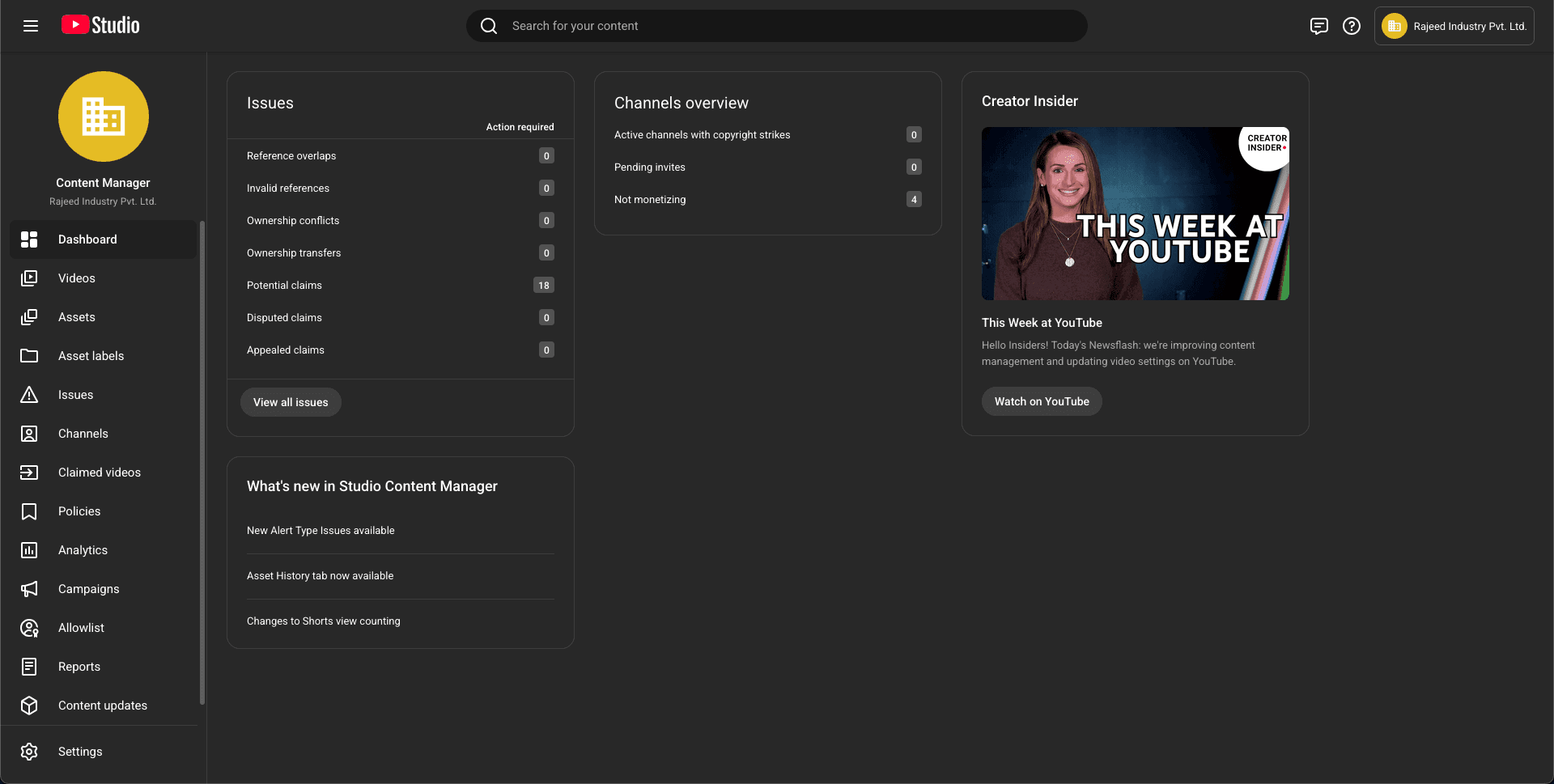Click Potential claims count 18
The width and height of the screenshot is (1554, 784).
pyautogui.click(x=544, y=285)
